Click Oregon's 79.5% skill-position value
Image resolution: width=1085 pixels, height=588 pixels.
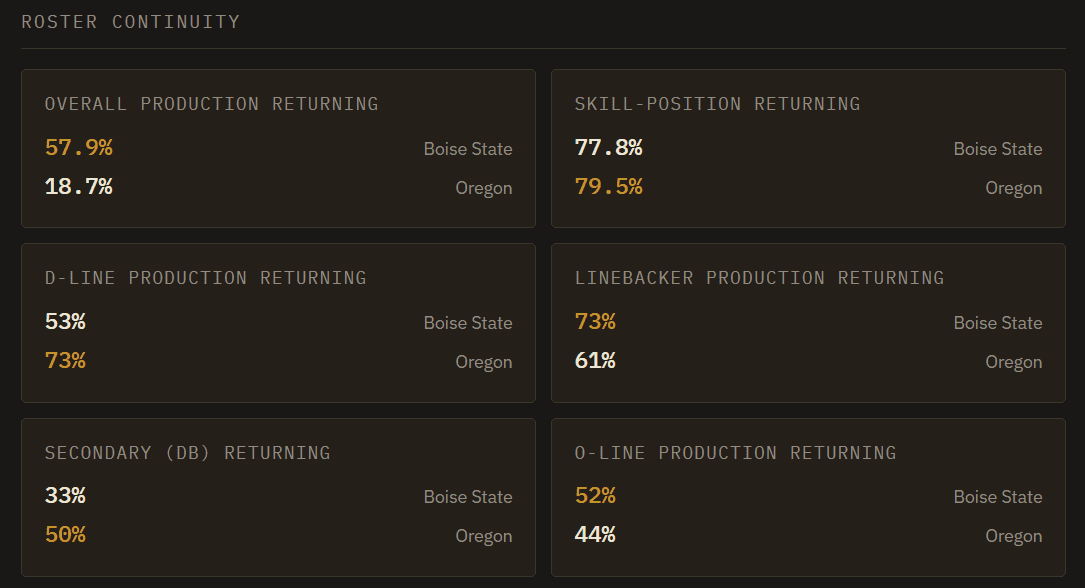pos(609,186)
